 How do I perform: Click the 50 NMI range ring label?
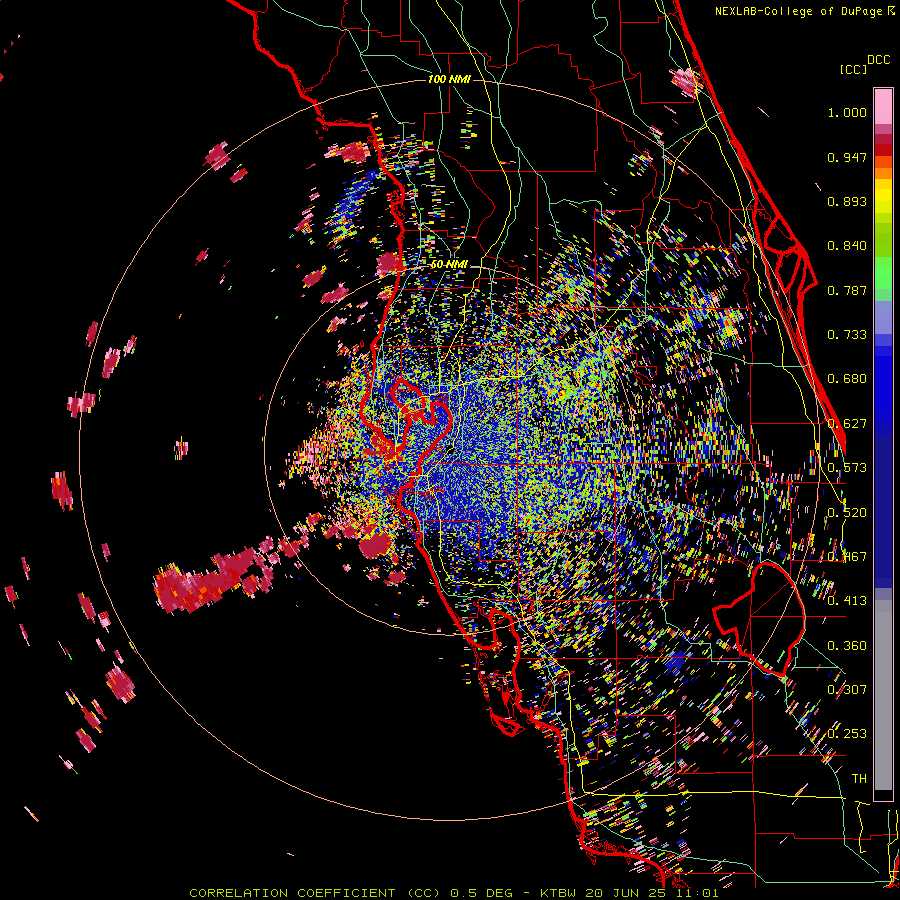pyautogui.click(x=449, y=265)
